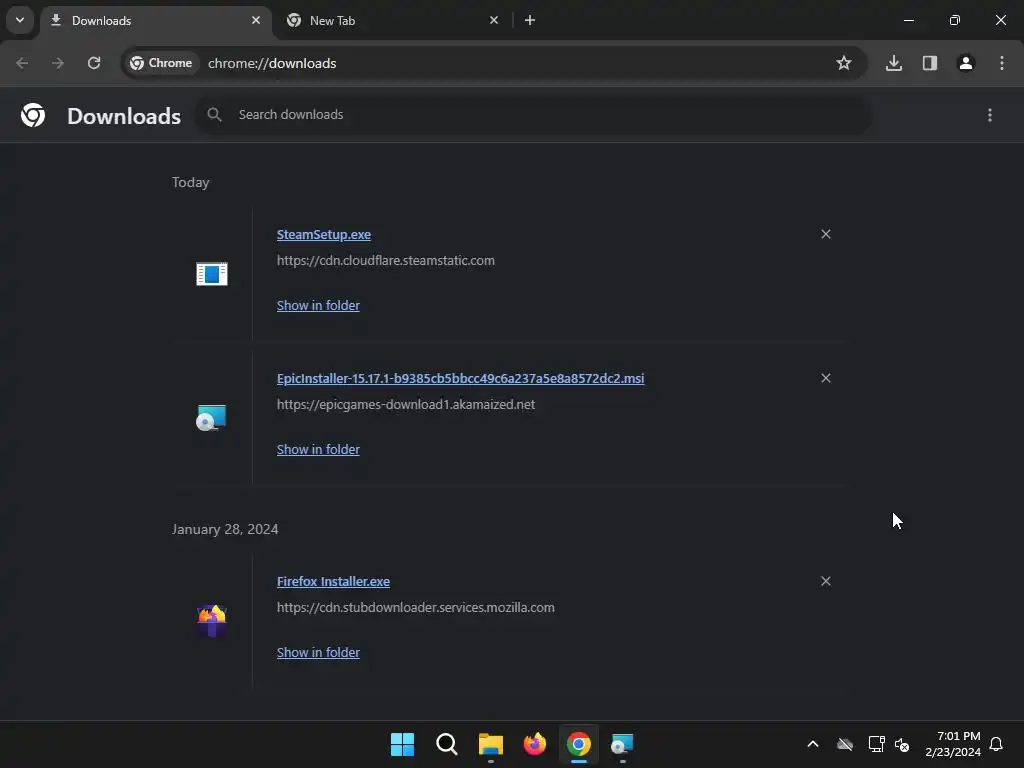Switch to the New Tab tab
Screen dimensions: 1024x768
tap(393, 20)
